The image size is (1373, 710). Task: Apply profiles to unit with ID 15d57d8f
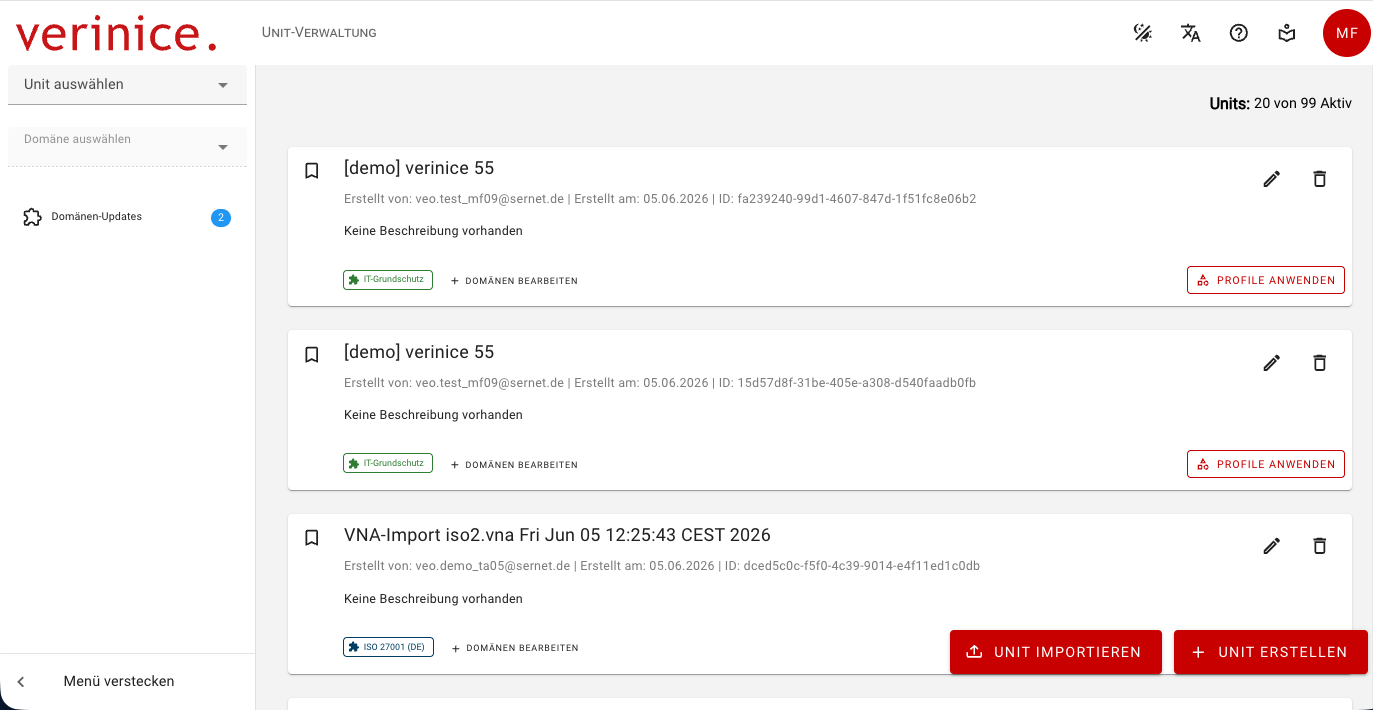tap(1266, 464)
